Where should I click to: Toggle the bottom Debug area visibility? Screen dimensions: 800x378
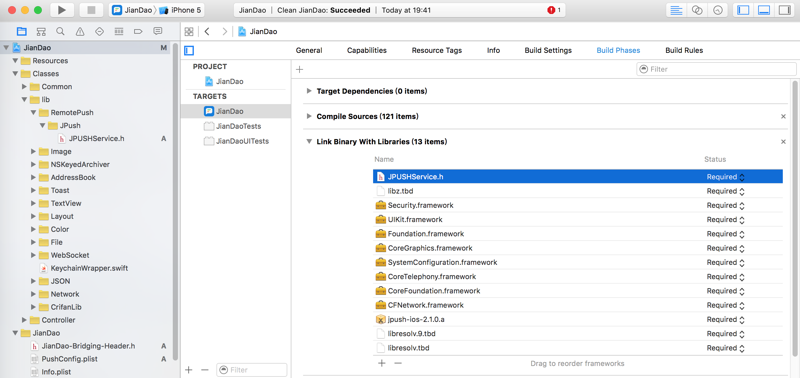click(764, 10)
